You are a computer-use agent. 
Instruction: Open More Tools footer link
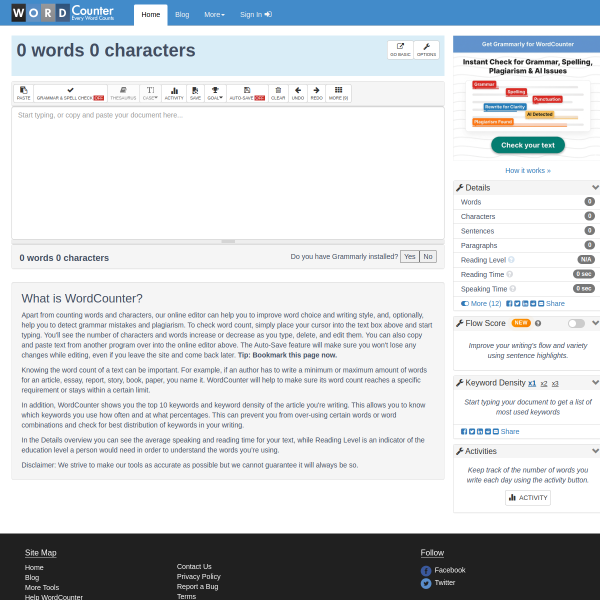pos(42,587)
